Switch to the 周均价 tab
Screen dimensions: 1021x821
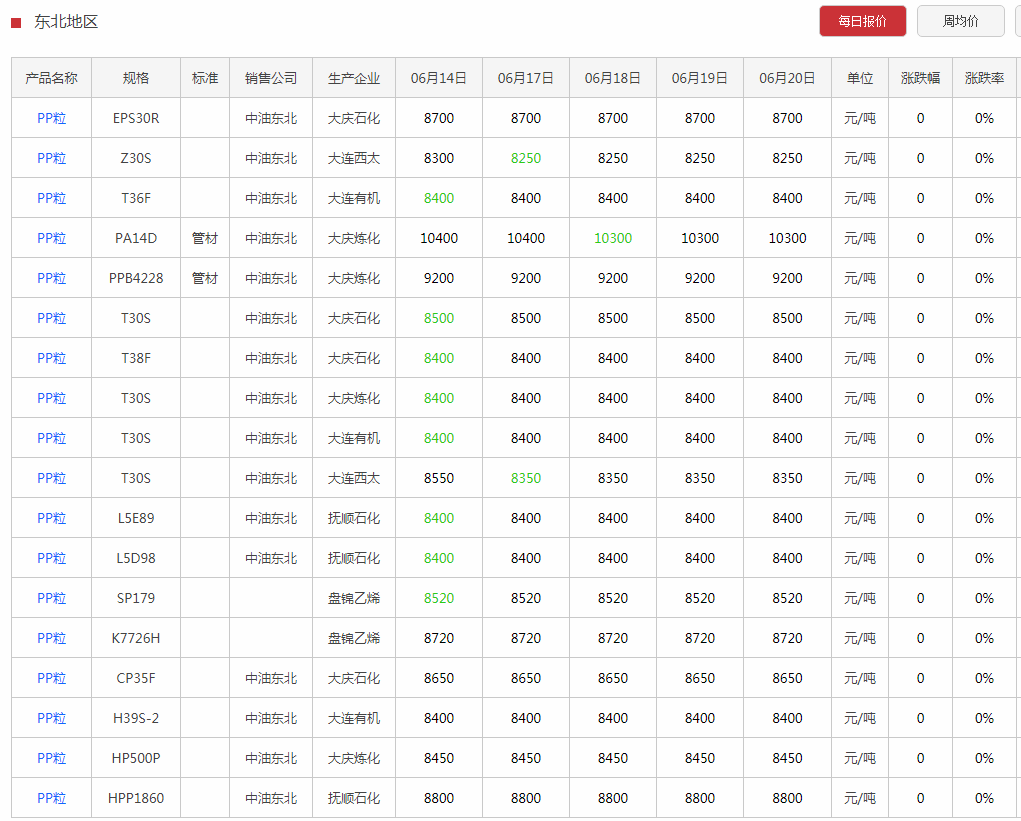tap(960, 21)
